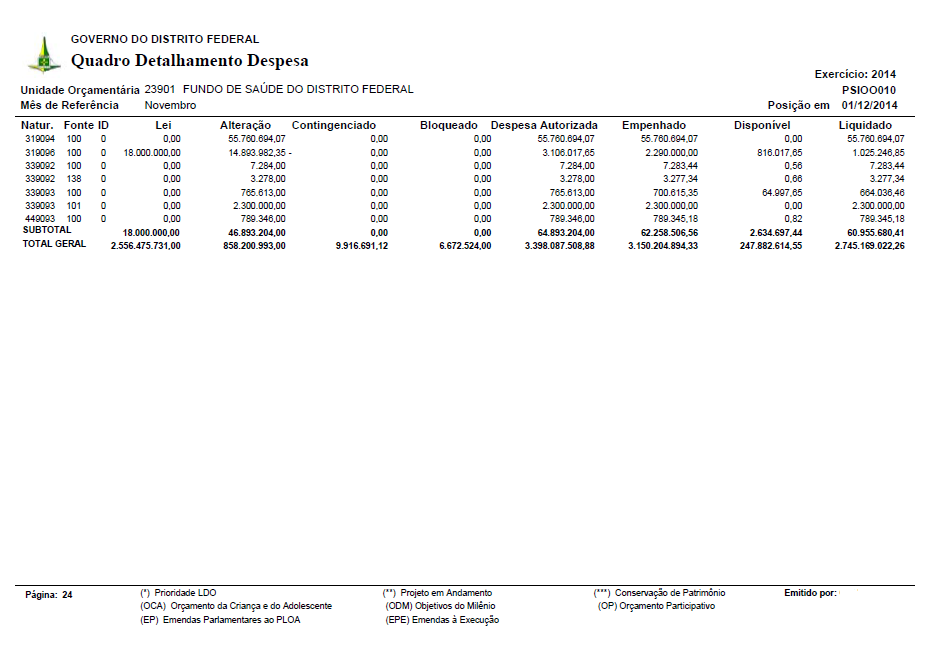Click the "Natur." column header
The image size is (942, 666).
(x=38, y=125)
